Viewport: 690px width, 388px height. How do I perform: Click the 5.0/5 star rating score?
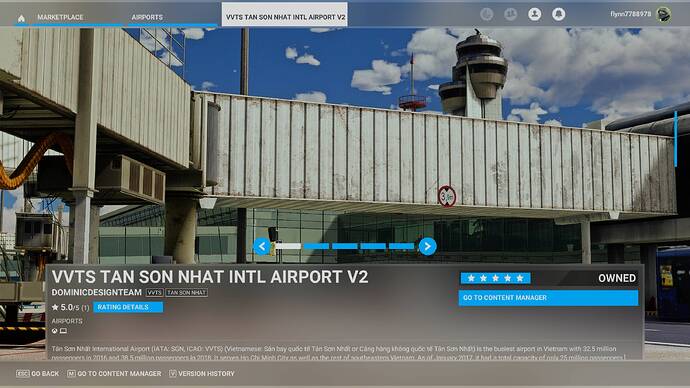(x=70, y=307)
